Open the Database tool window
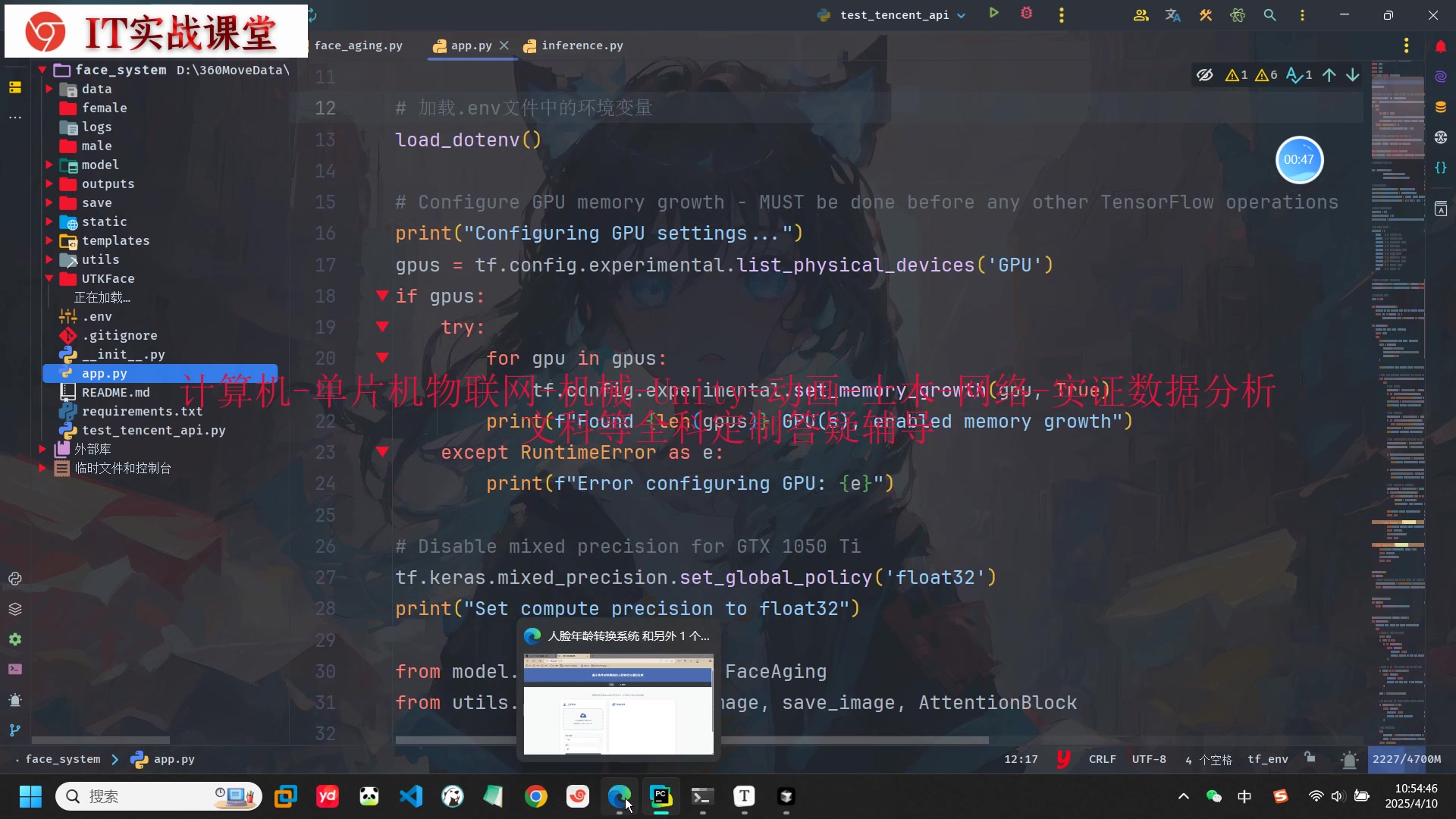This screenshot has height=819, width=1456. click(x=1441, y=107)
